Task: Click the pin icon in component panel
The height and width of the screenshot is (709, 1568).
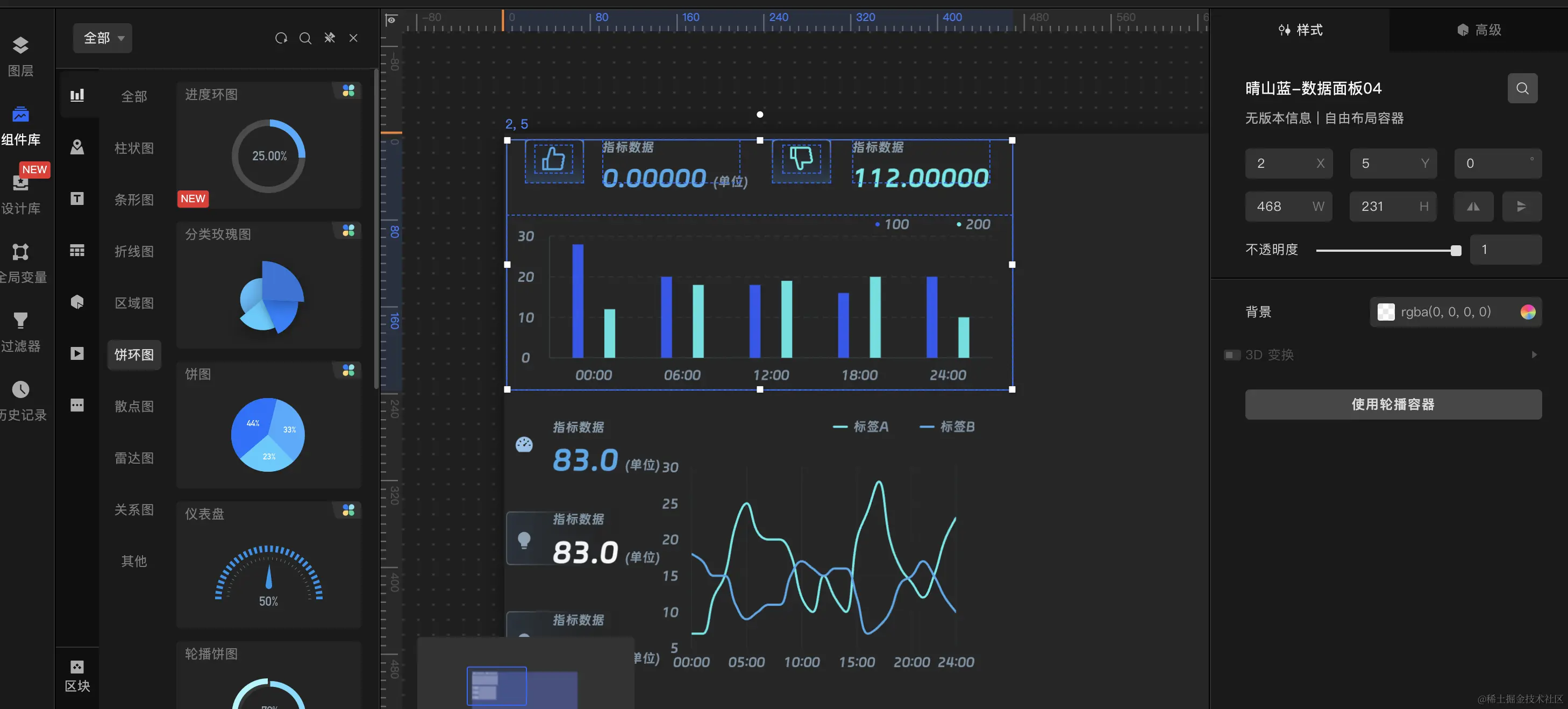Action: coord(329,38)
